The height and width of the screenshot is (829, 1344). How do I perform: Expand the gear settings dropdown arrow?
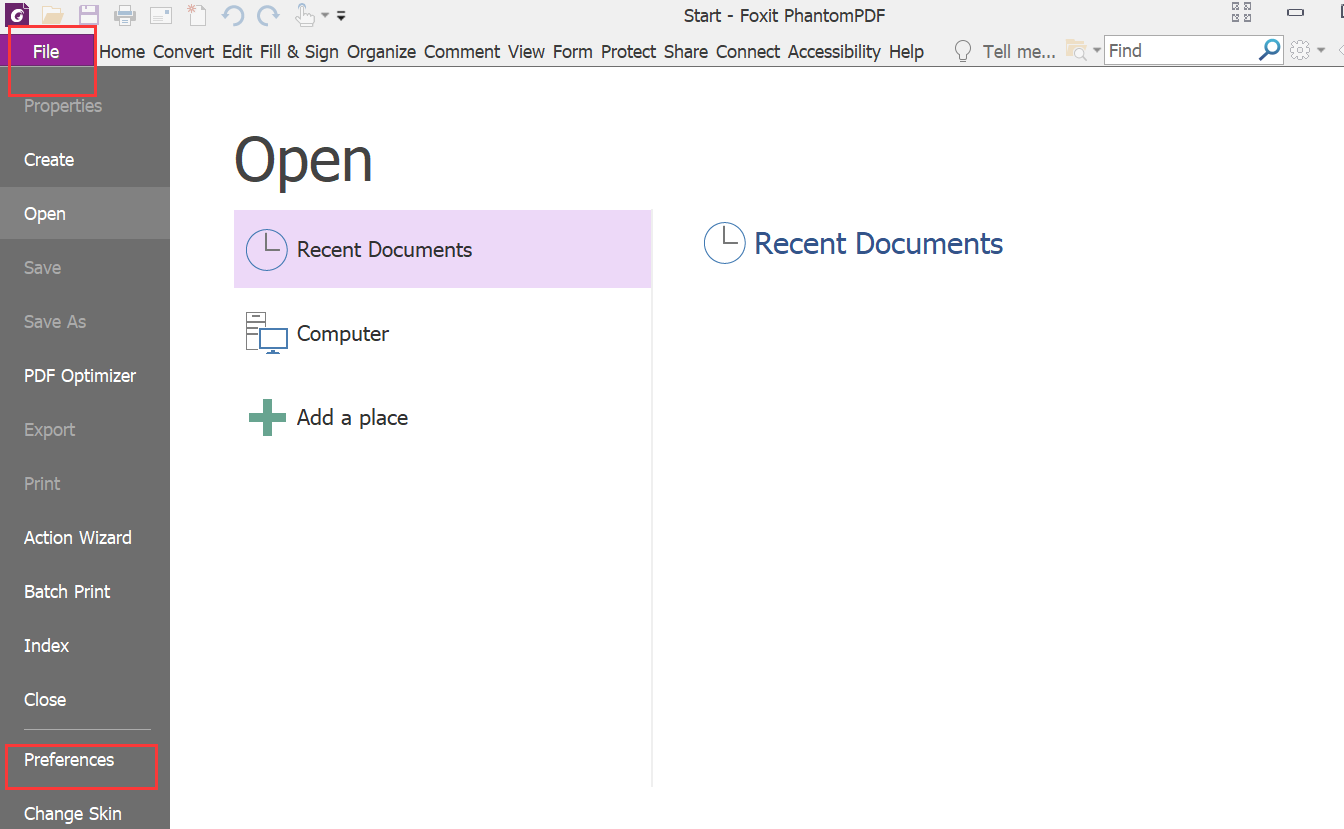coord(1320,50)
